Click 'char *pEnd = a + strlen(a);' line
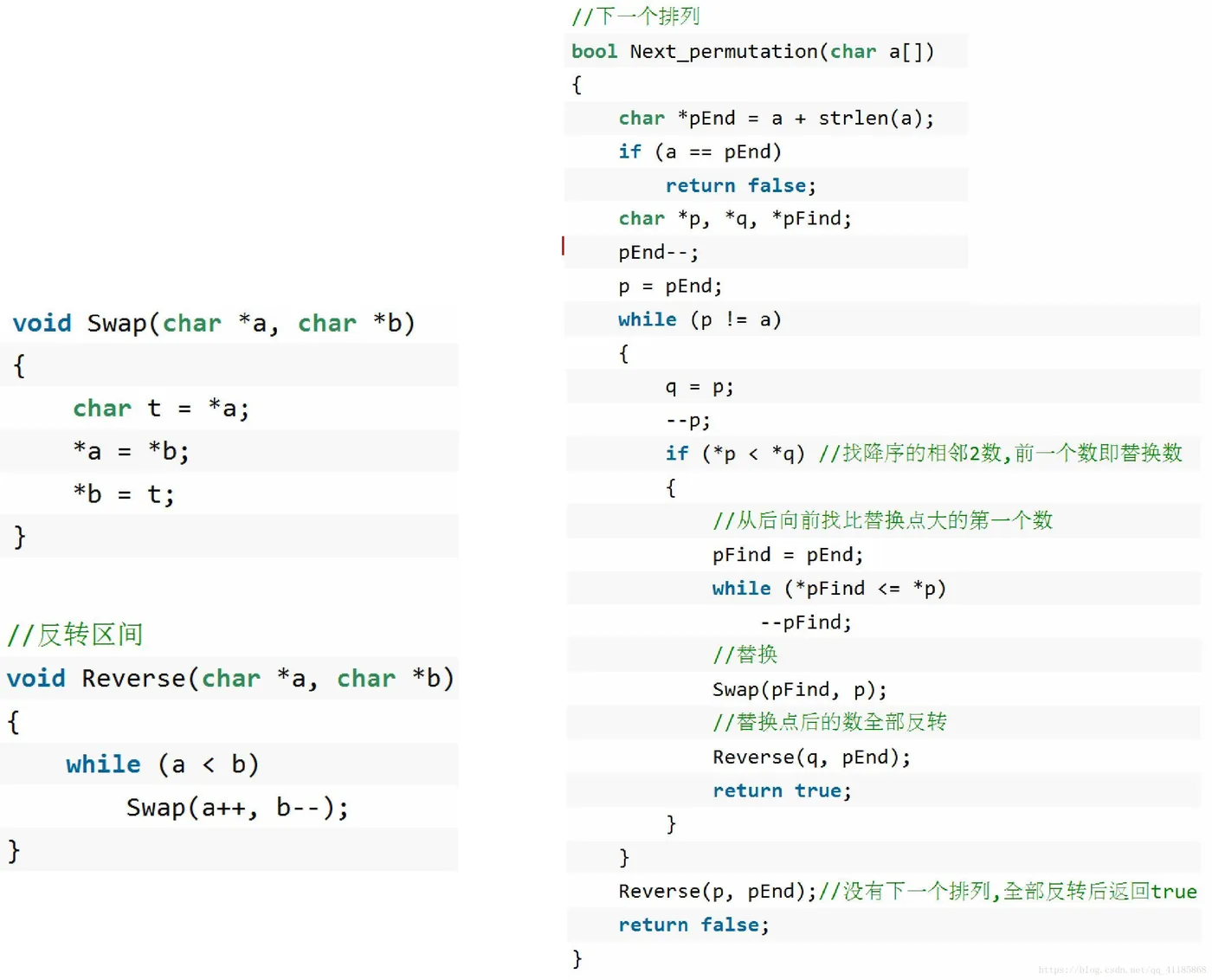Screen dimensions: 1212x980 (x=777, y=118)
